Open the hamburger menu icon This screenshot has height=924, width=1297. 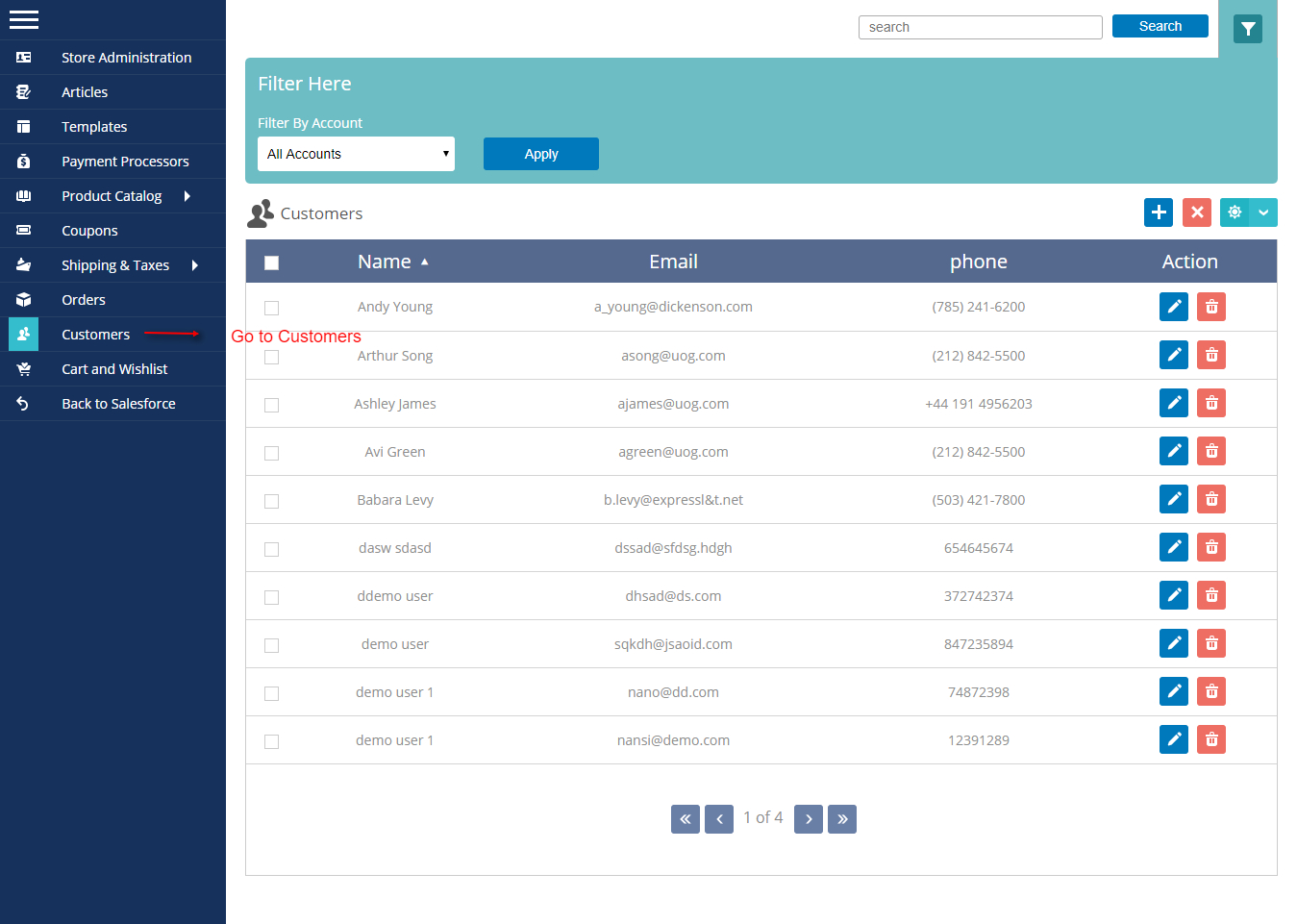click(23, 19)
